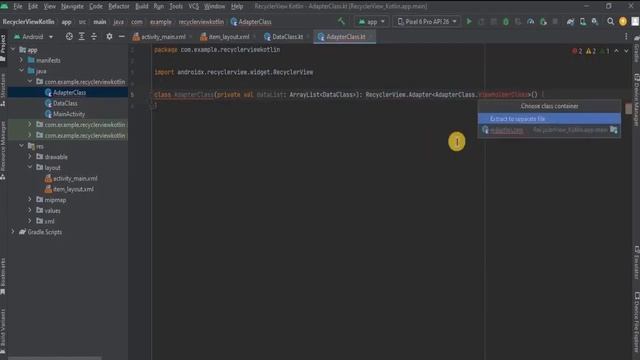Open the app run configuration dropdown
This screenshot has height=360, width=640.
pyautogui.click(x=371, y=22)
